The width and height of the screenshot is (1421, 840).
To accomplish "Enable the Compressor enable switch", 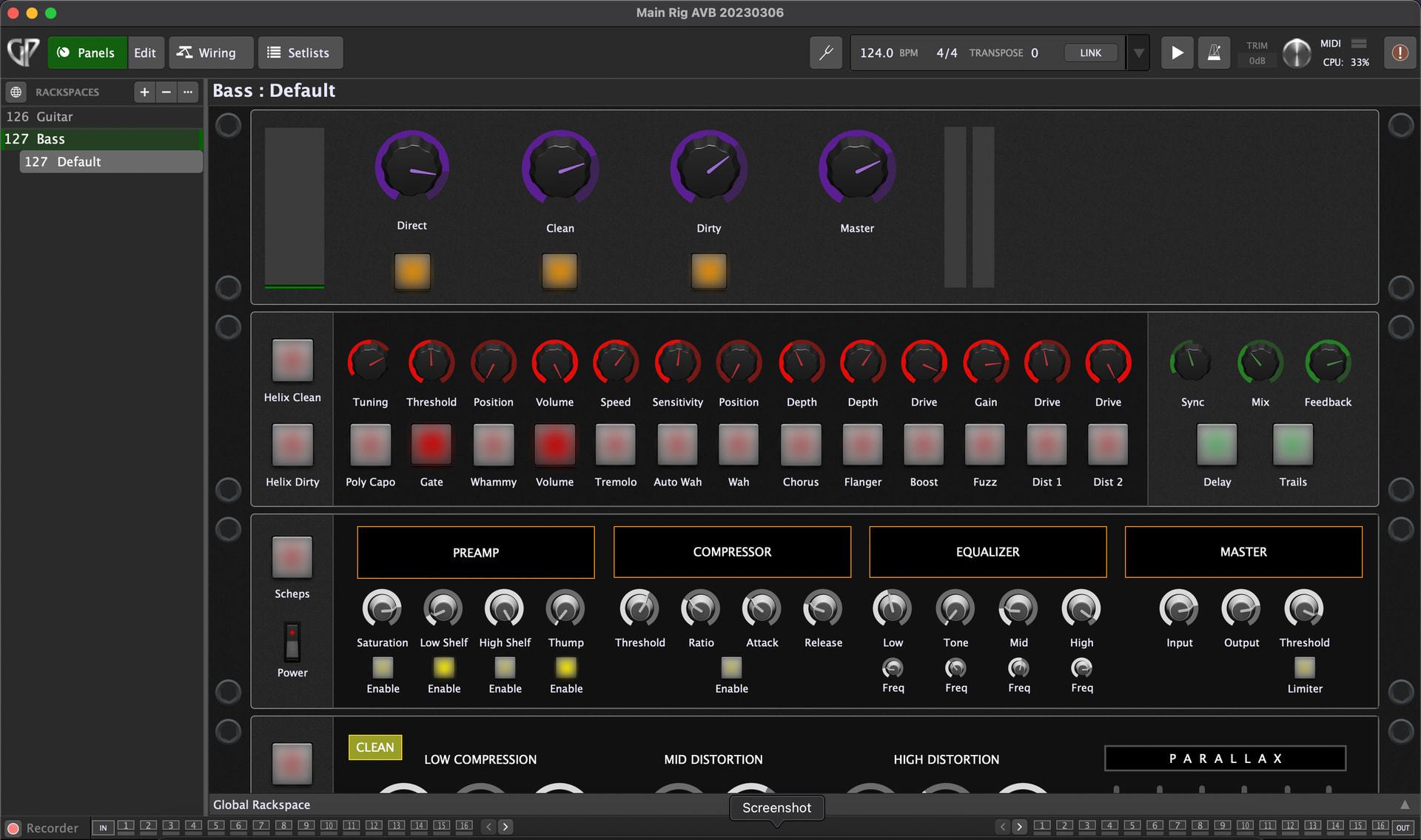I will [x=731, y=668].
